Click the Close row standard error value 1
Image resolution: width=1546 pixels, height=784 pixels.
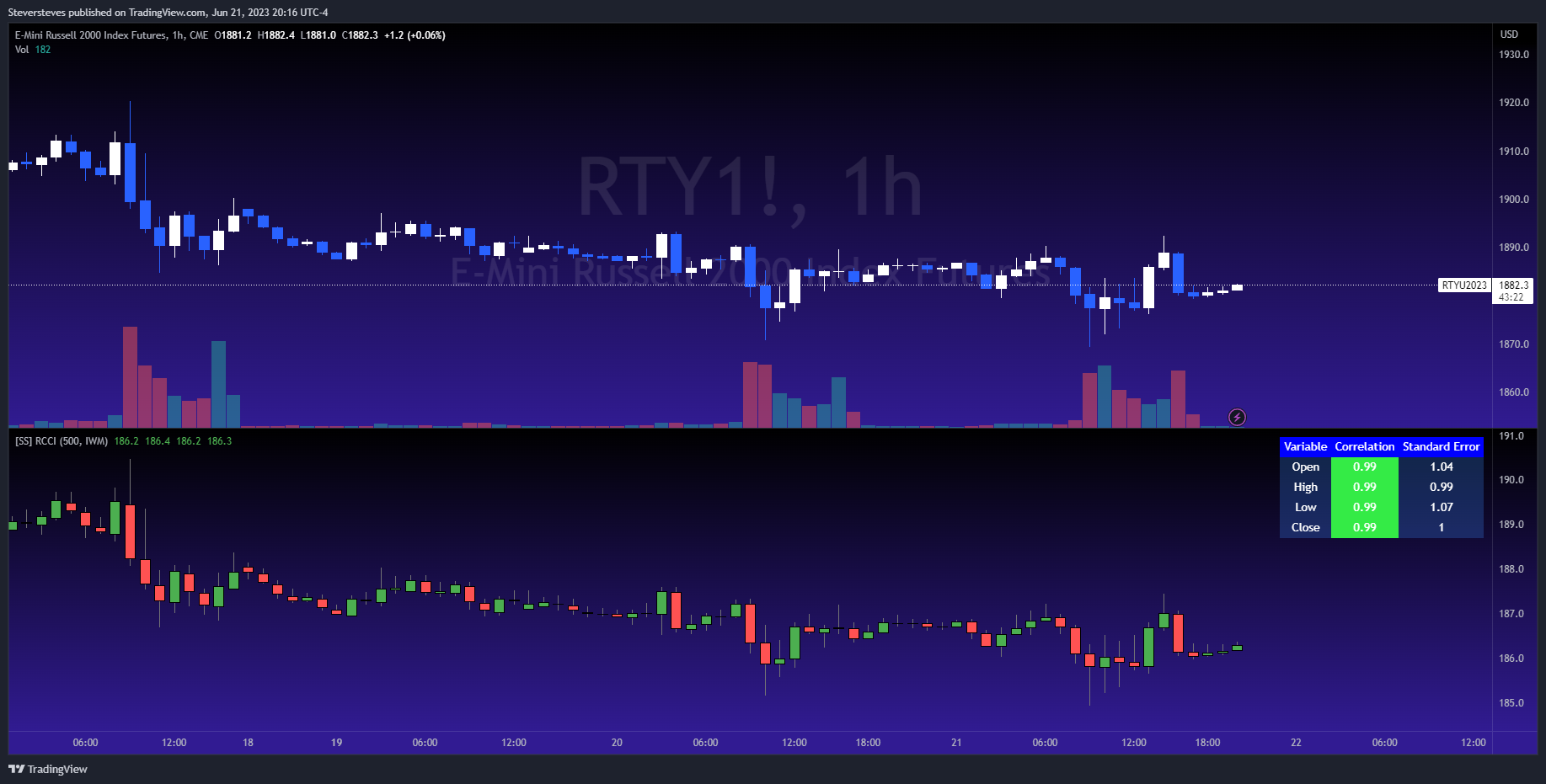pyautogui.click(x=1441, y=527)
